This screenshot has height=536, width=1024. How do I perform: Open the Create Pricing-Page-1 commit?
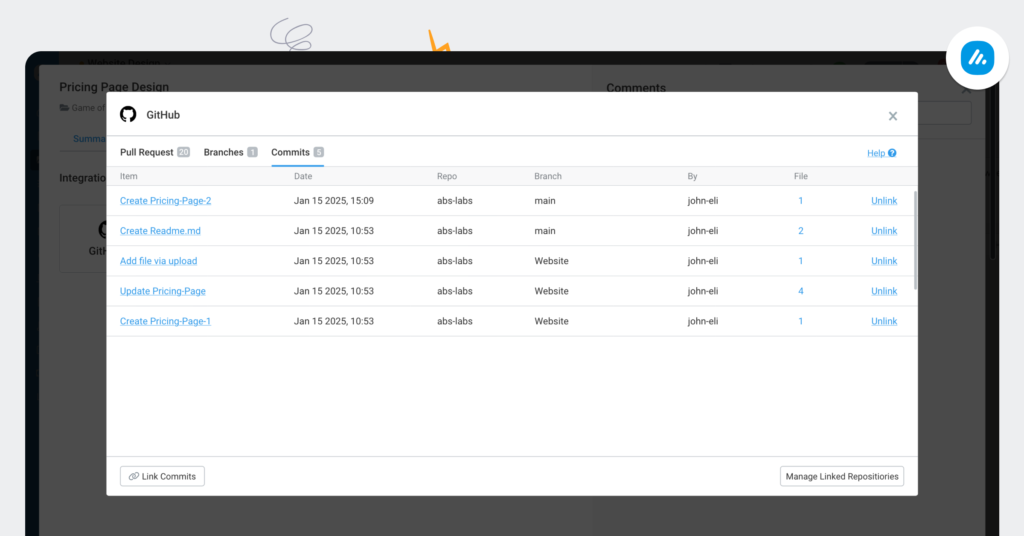(165, 321)
